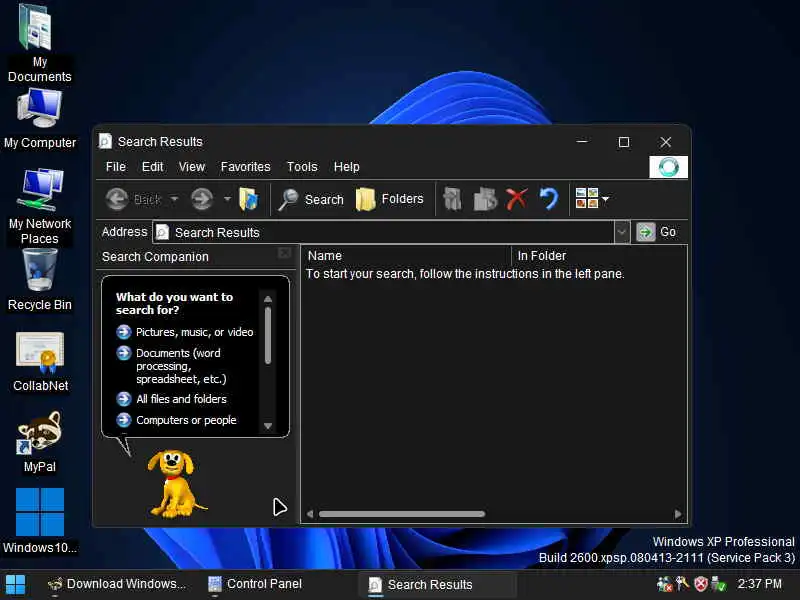
Task: Click the Name column header
Action: point(406,256)
